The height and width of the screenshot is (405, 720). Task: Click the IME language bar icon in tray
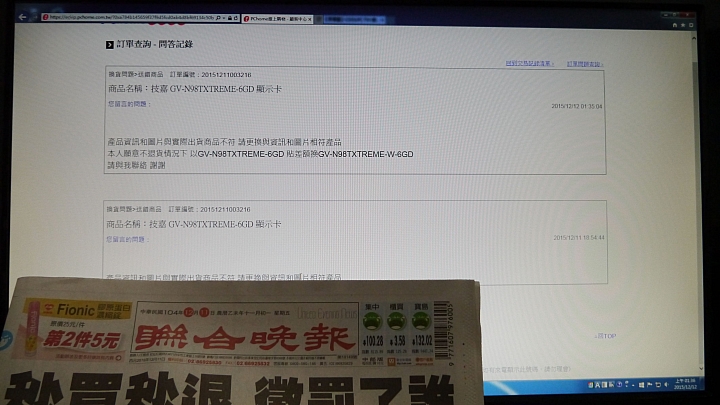click(591, 385)
